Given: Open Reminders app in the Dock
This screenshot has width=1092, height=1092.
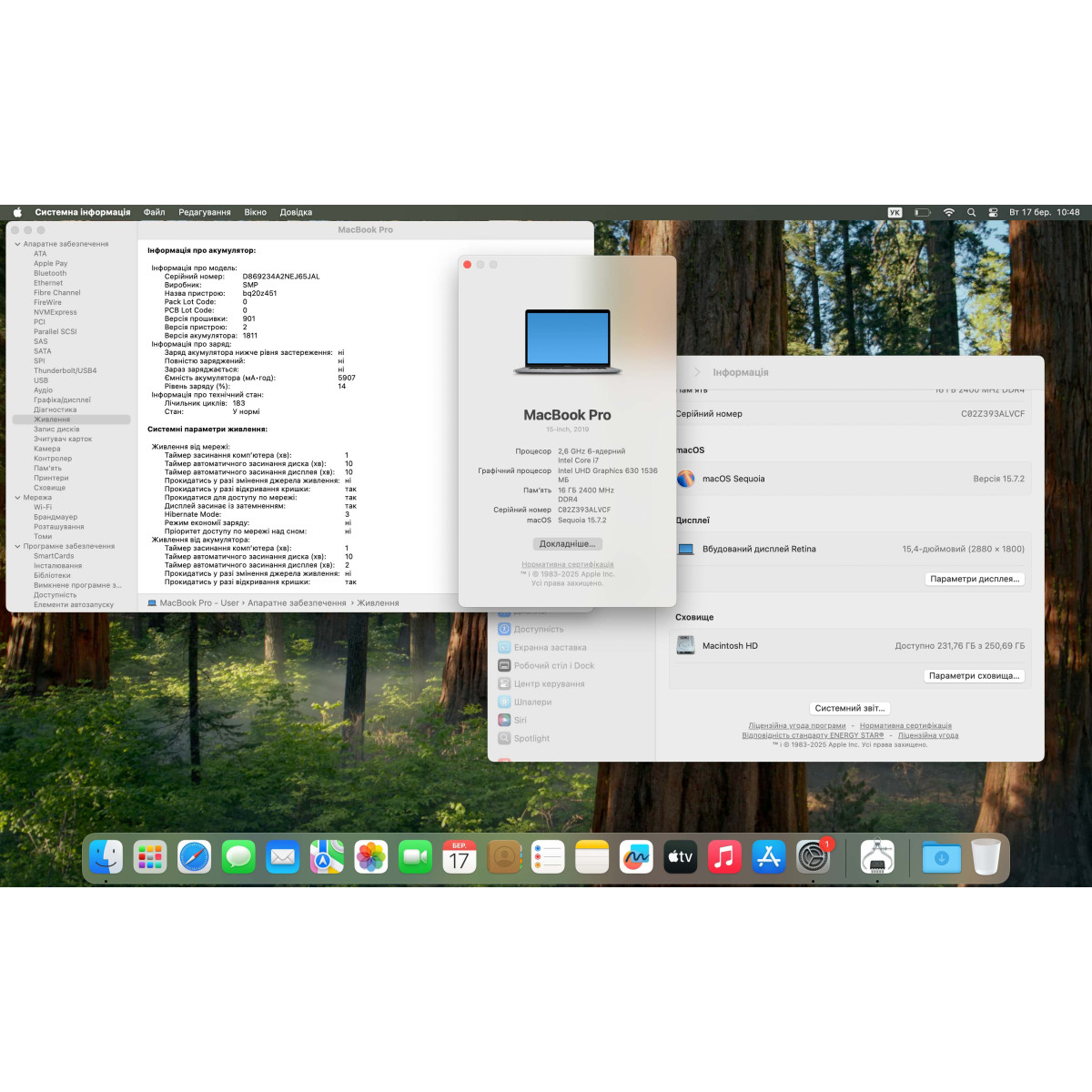Looking at the screenshot, I should pyautogui.click(x=548, y=856).
